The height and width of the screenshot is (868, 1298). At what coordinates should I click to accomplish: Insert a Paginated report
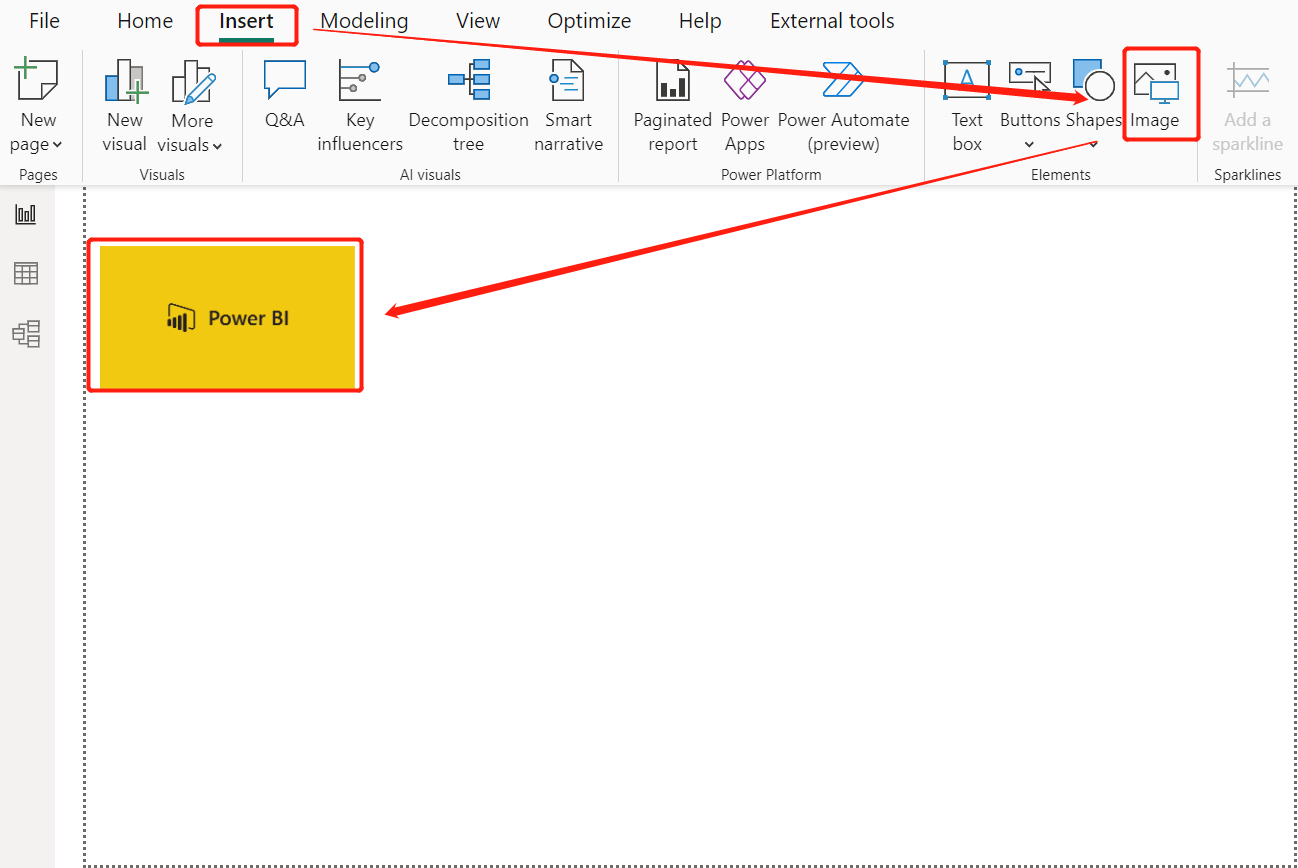[x=673, y=105]
